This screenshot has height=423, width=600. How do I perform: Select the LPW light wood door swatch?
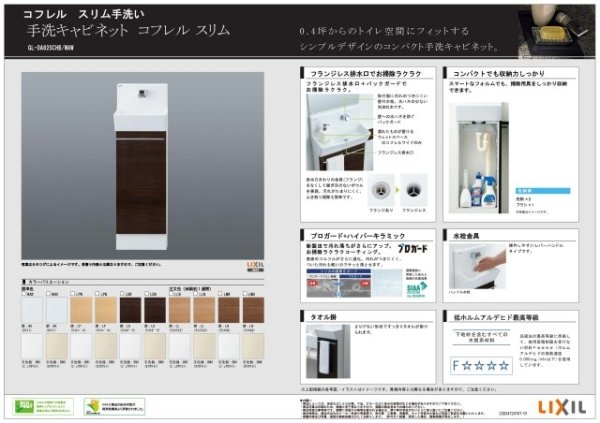tap(81, 310)
